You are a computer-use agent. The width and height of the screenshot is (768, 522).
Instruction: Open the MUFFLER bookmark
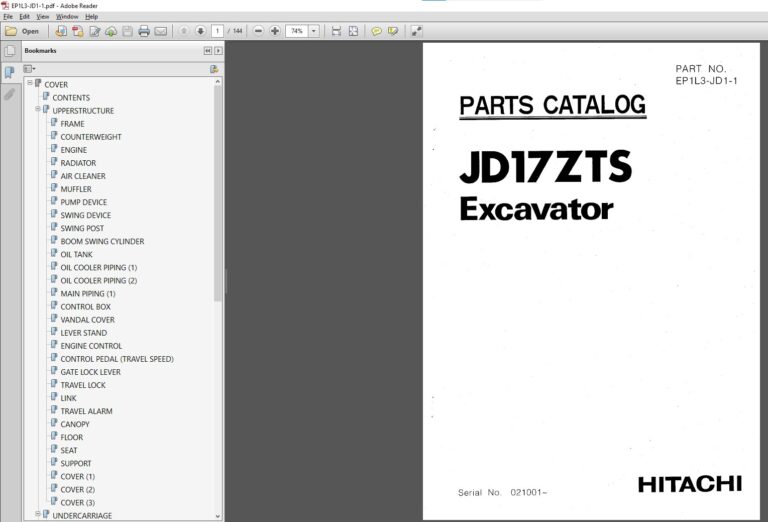(75, 189)
